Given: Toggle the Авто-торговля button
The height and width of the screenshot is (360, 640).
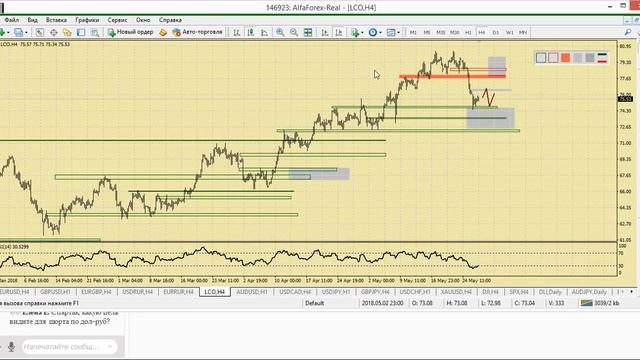Looking at the screenshot, I should (198, 32).
